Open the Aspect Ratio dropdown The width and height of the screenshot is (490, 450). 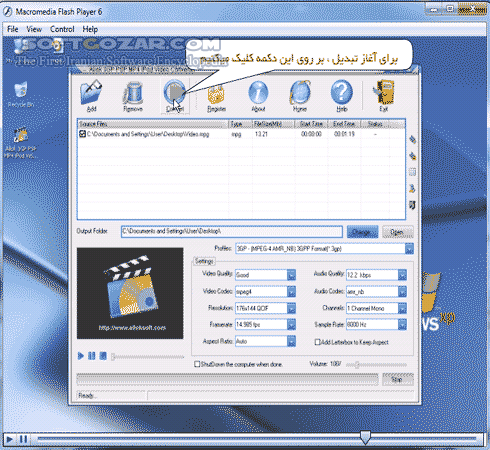point(291,341)
